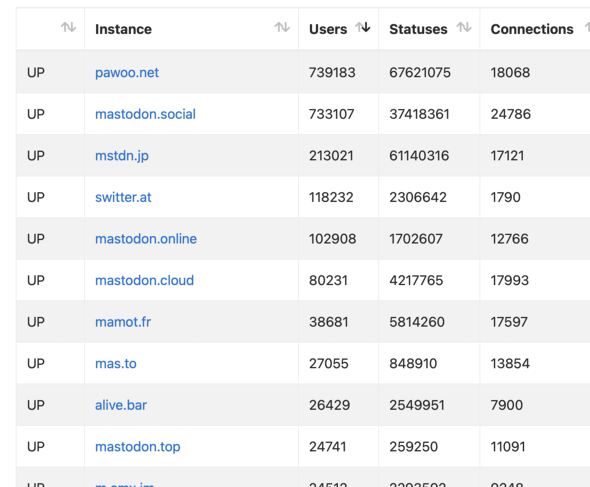590x487 pixels.
Task: Select the pawoo.net users count cell
Action: (339, 72)
